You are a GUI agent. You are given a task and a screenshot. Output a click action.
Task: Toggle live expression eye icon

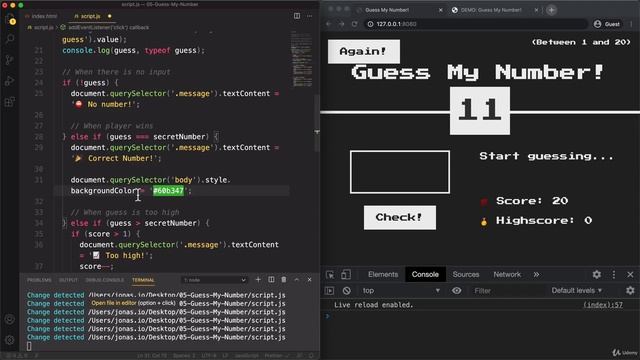tap(456, 291)
